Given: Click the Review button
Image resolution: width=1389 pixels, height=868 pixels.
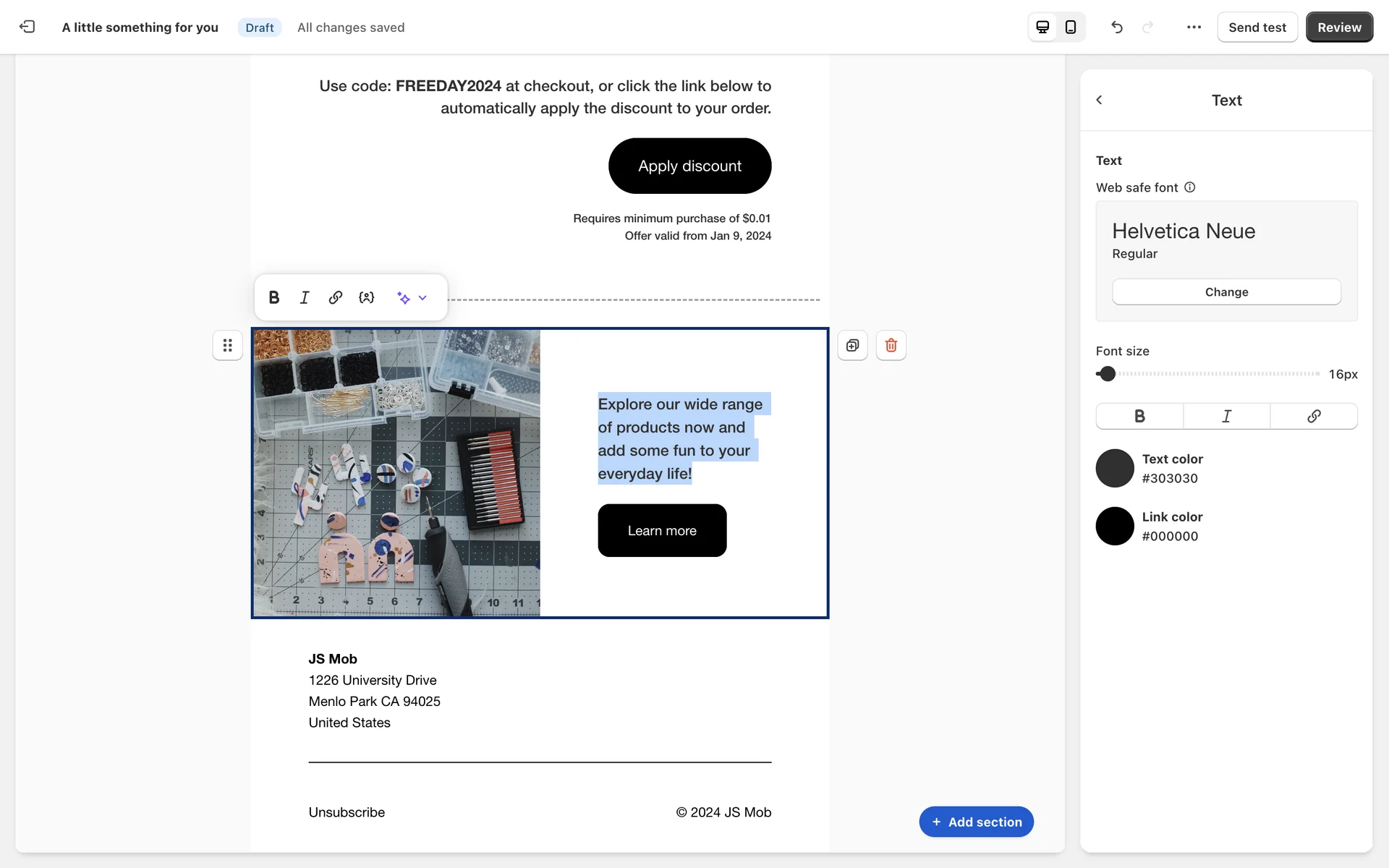Looking at the screenshot, I should (1338, 27).
